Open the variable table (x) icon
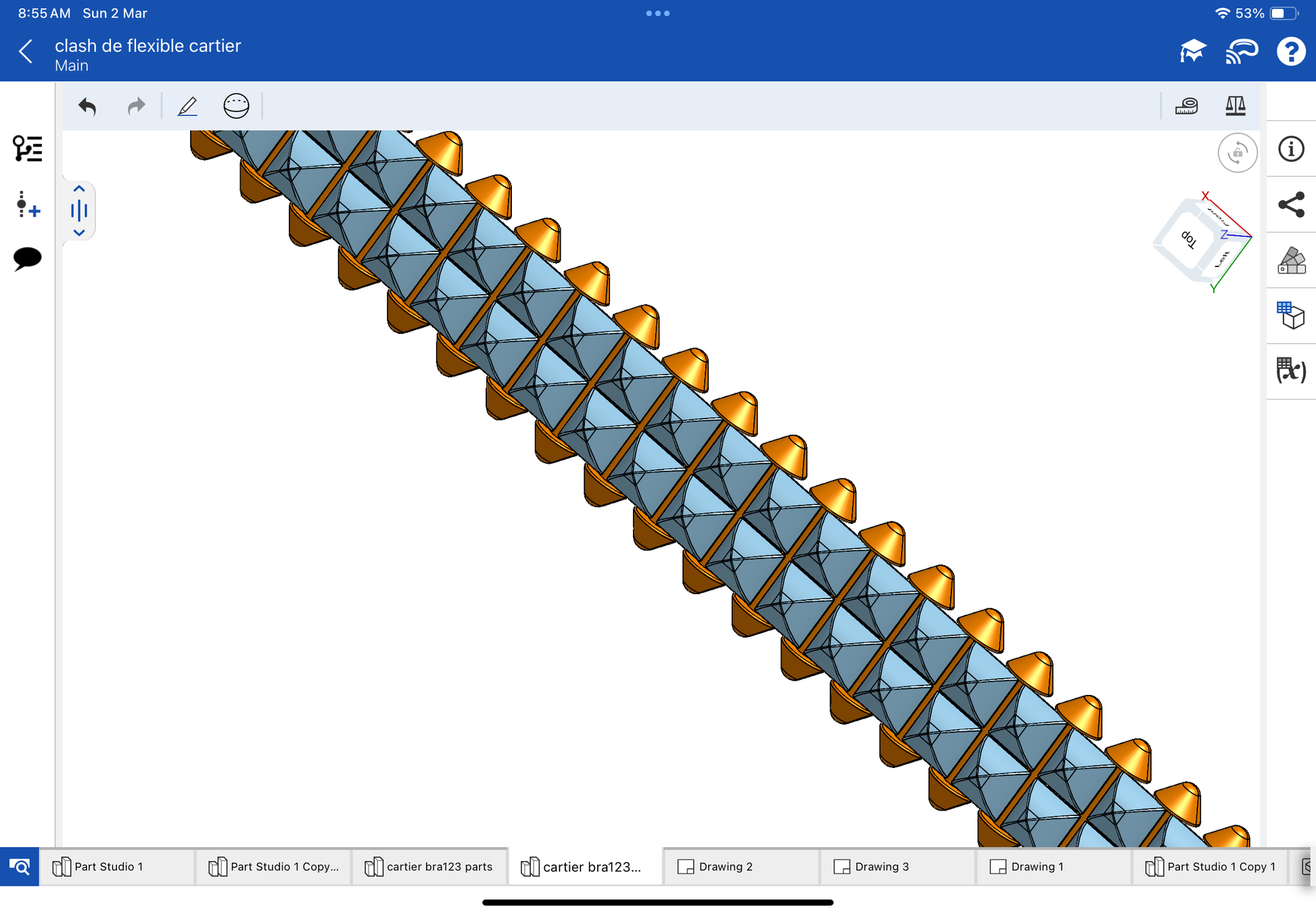The height and width of the screenshot is (914, 1316). (1291, 370)
